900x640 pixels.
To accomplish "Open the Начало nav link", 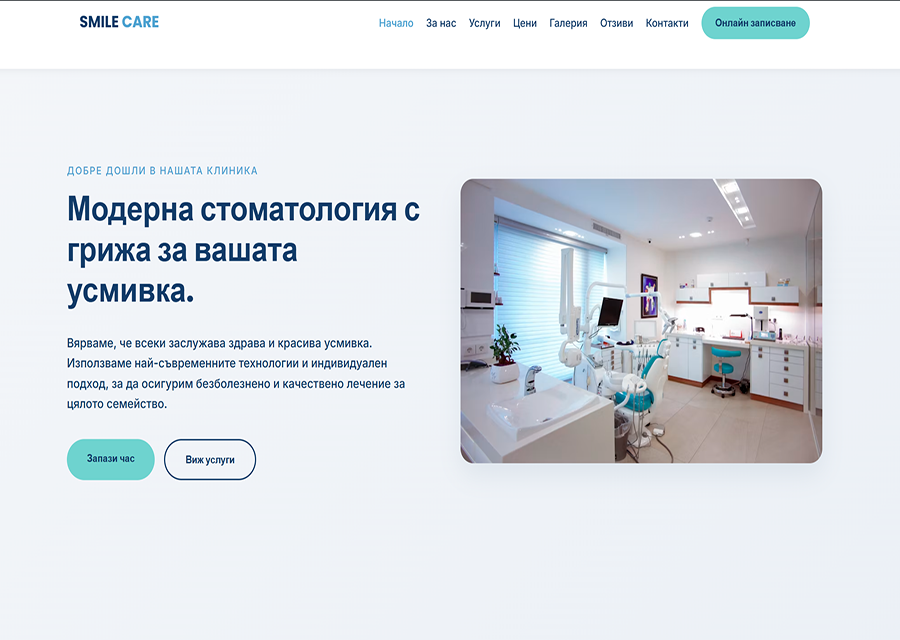I will click(396, 23).
